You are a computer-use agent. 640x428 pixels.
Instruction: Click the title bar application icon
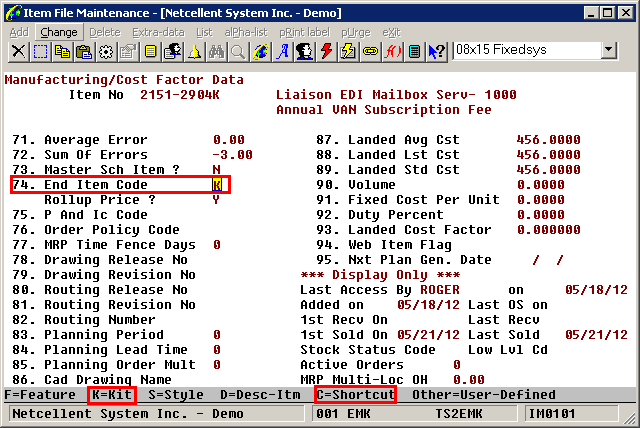[x=13, y=13]
